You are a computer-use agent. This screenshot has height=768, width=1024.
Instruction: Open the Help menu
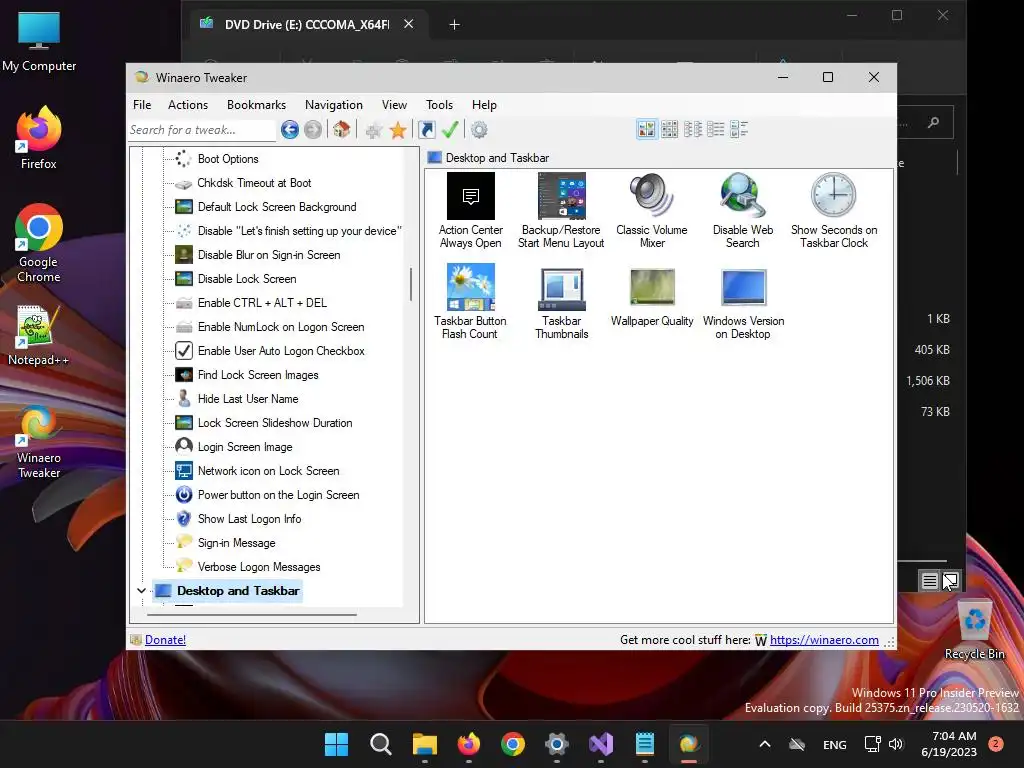485,105
